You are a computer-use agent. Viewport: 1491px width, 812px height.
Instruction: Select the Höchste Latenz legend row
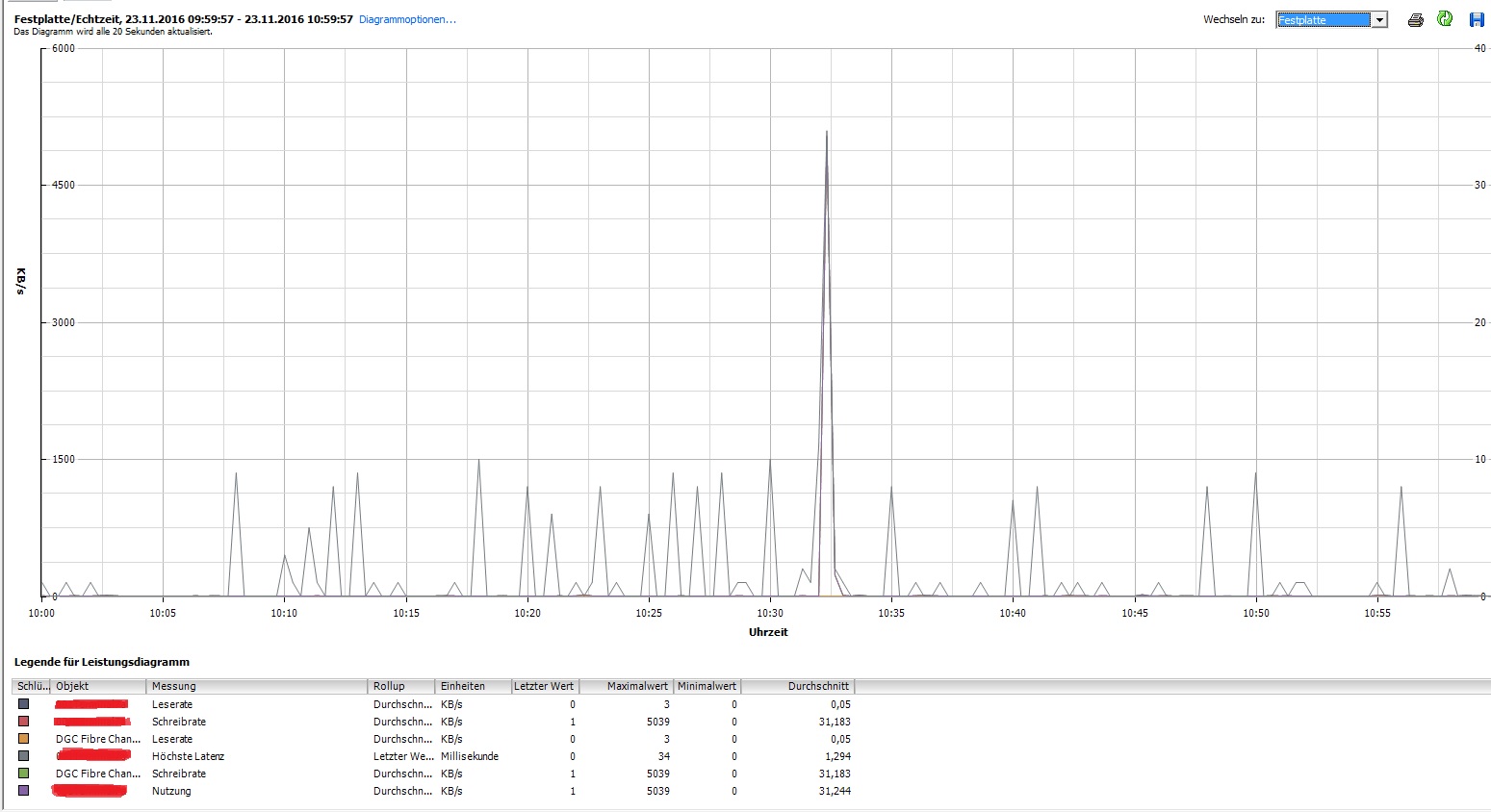188,756
